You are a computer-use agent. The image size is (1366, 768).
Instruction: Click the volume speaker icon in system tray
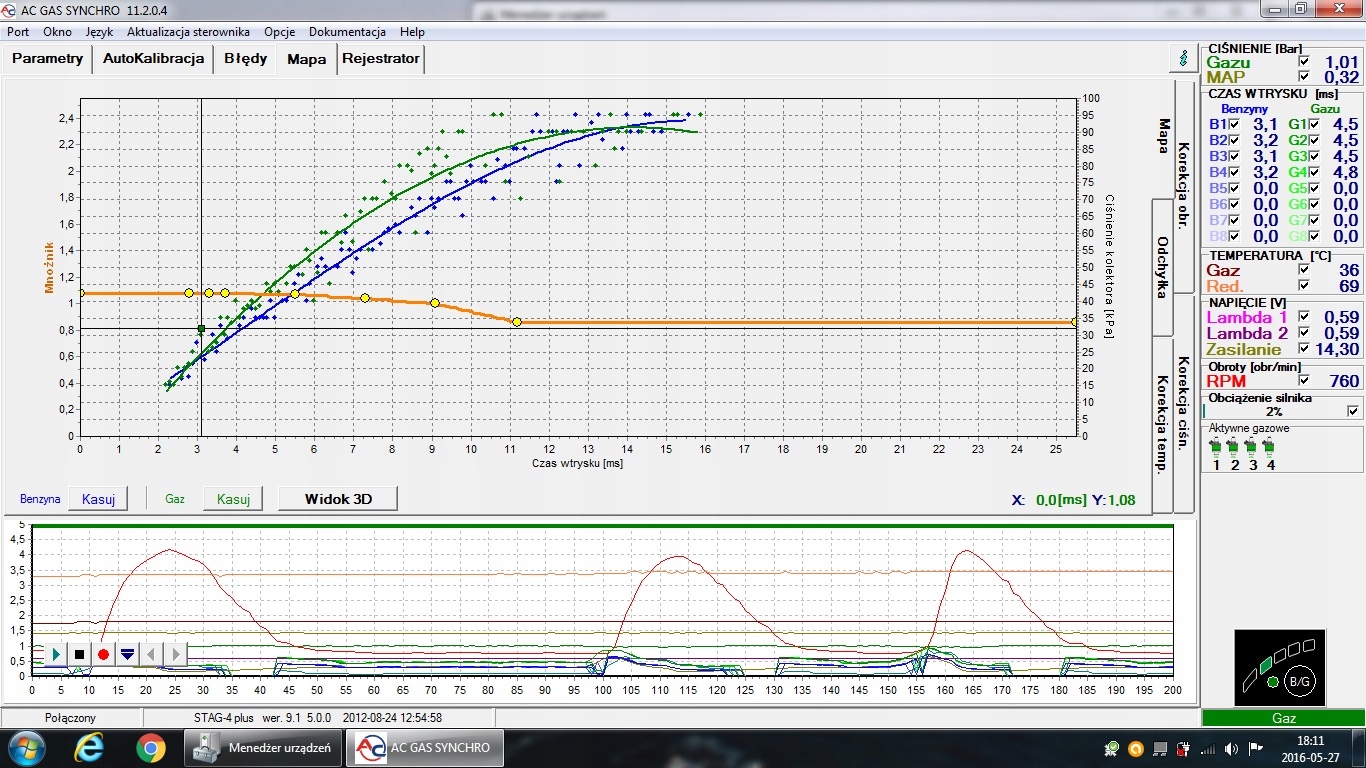[1232, 748]
